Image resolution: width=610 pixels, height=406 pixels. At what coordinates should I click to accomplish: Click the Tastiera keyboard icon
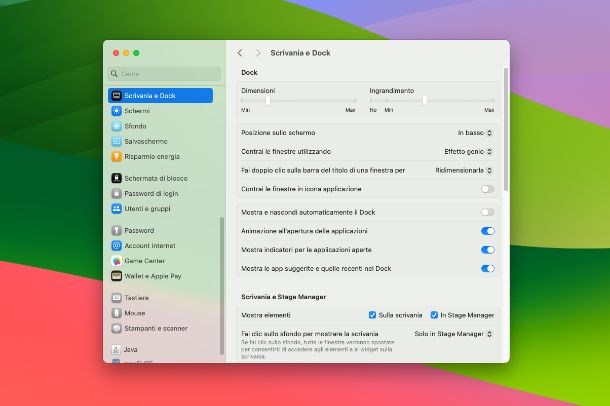[116, 298]
